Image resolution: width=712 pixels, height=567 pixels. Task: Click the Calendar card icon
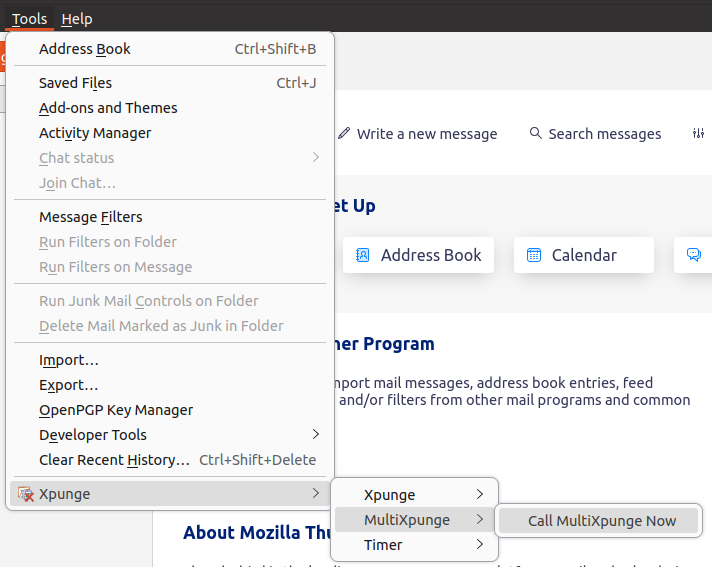[534, 255]
